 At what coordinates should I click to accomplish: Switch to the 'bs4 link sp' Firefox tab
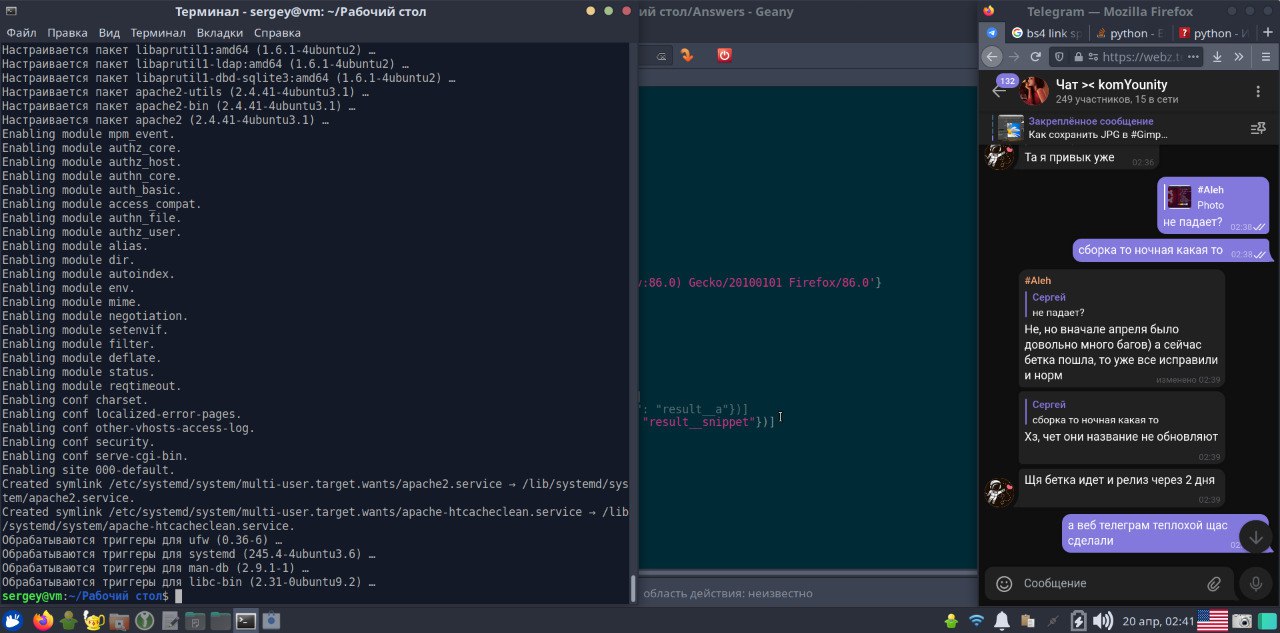tap(1045, 33)
